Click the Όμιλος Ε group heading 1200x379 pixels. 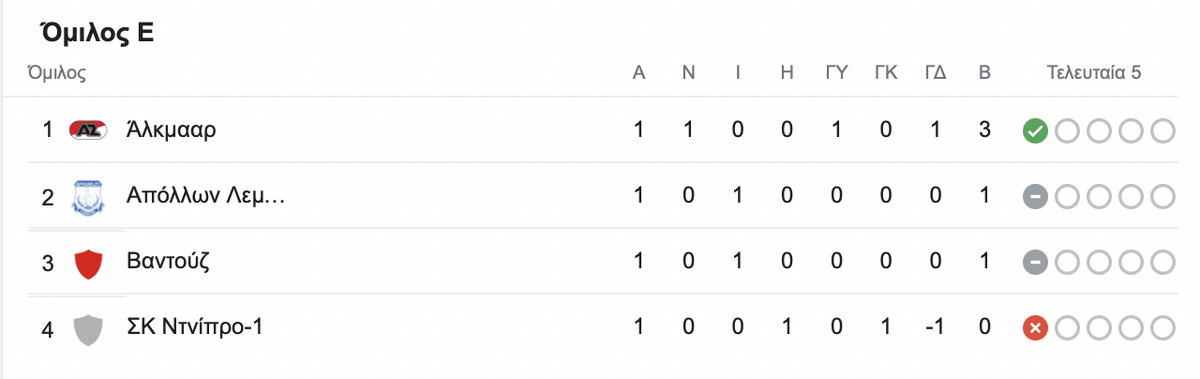[x=97, y=33]
